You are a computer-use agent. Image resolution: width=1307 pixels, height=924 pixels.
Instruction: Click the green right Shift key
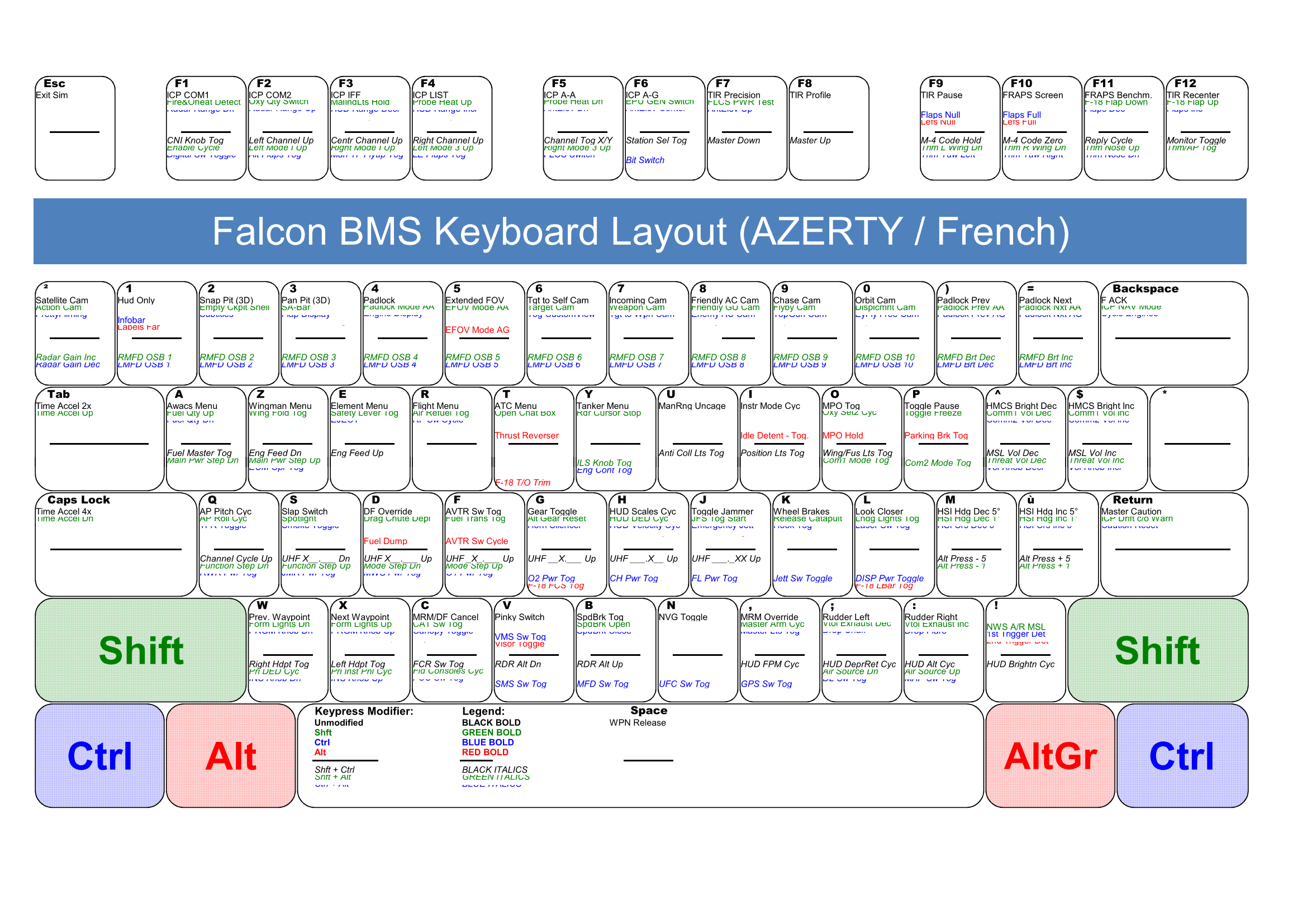1157,650
